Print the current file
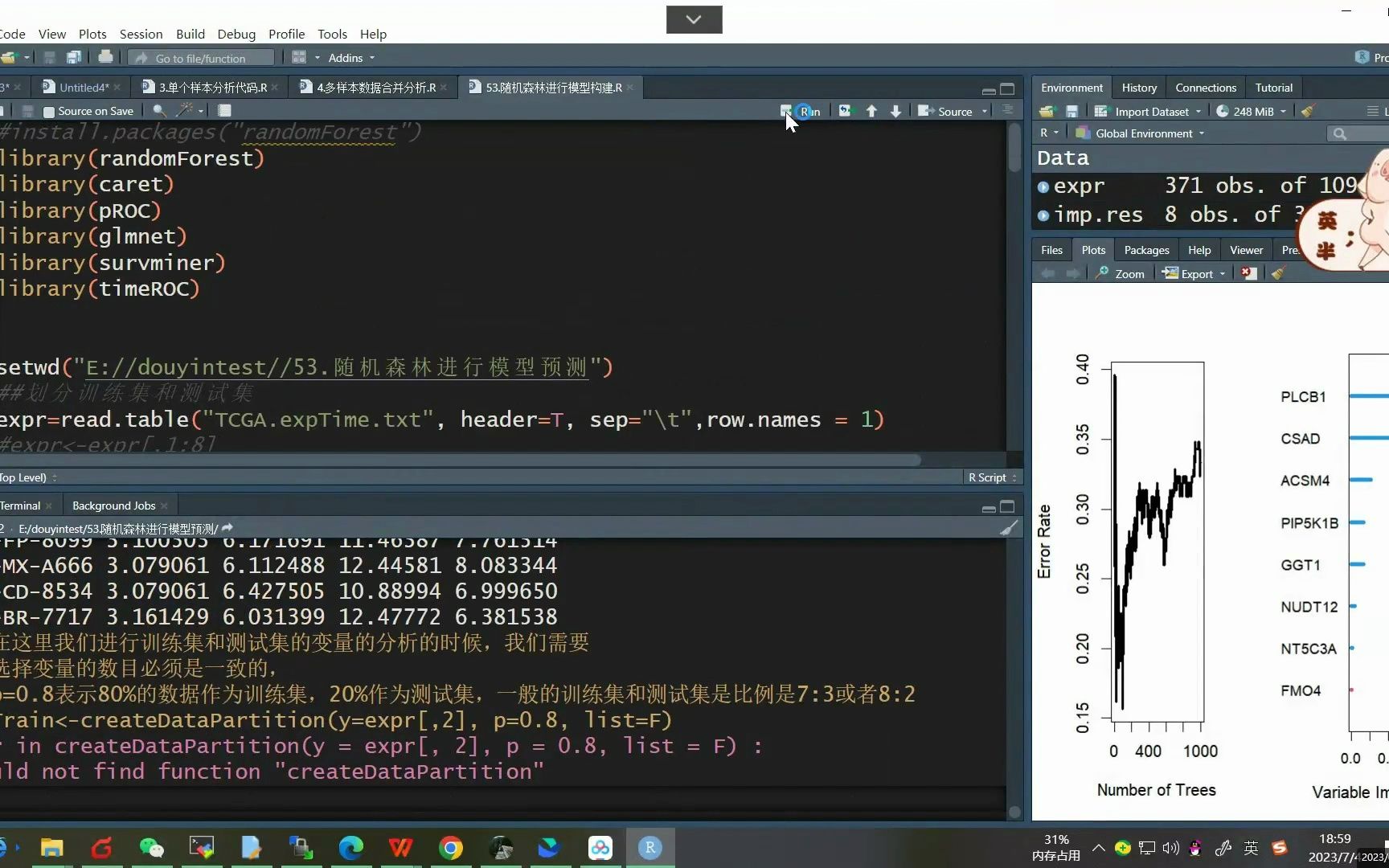Viewport: 1389px width, 868px height. (x=105, y=57)
